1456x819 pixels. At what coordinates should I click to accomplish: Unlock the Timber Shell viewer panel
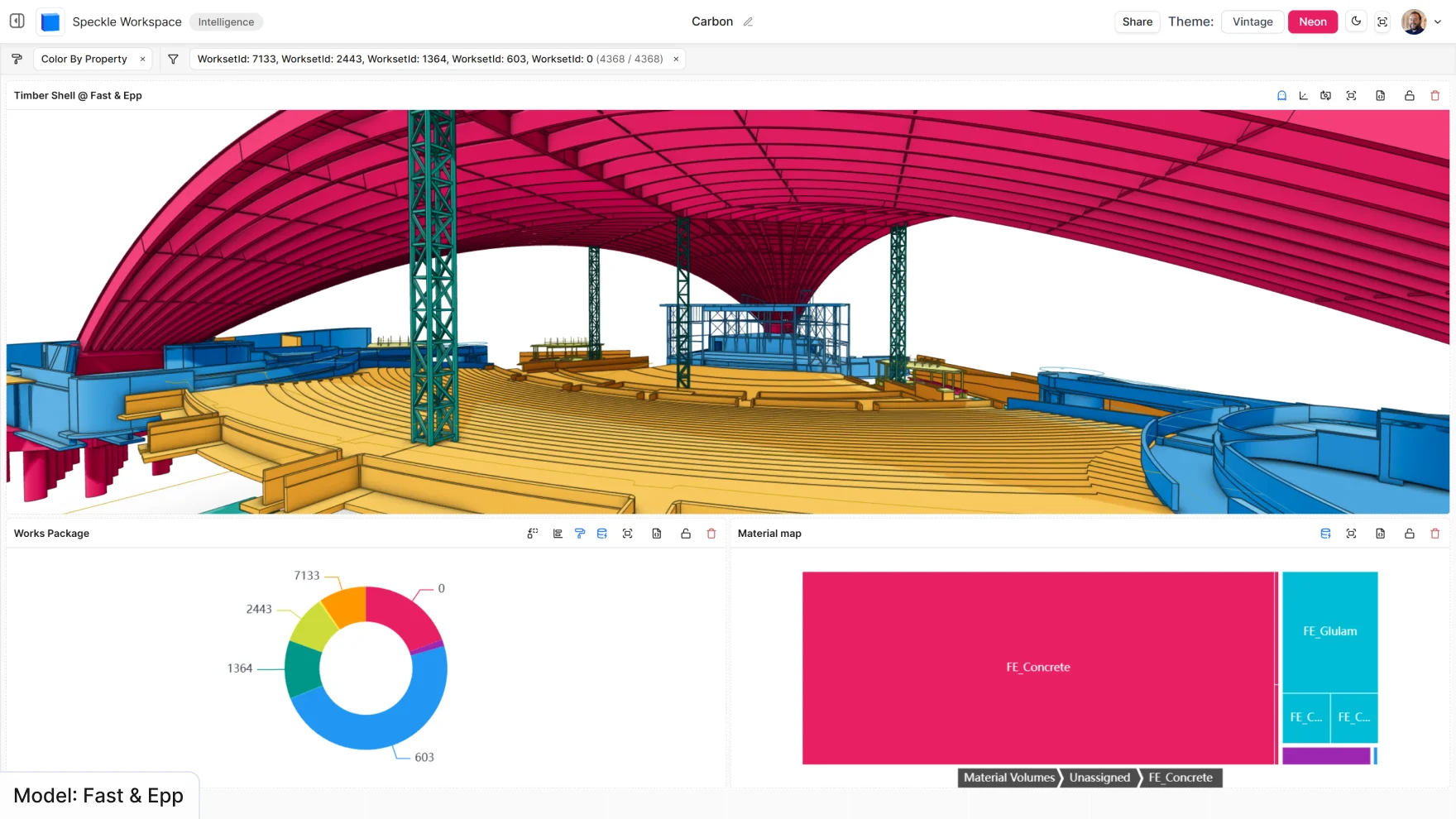tap(1409, 96)
